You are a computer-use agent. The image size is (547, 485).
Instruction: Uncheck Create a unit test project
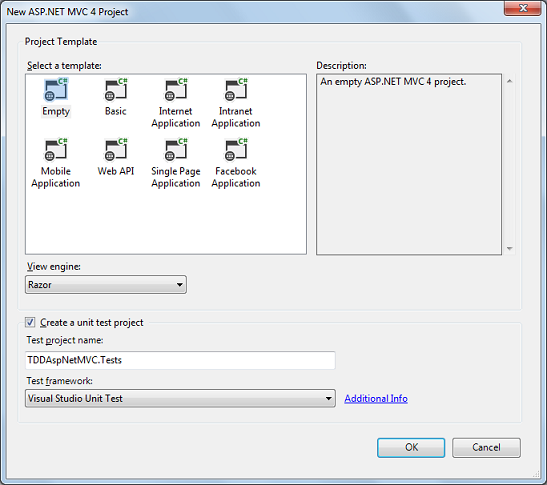tap(30, 322)
